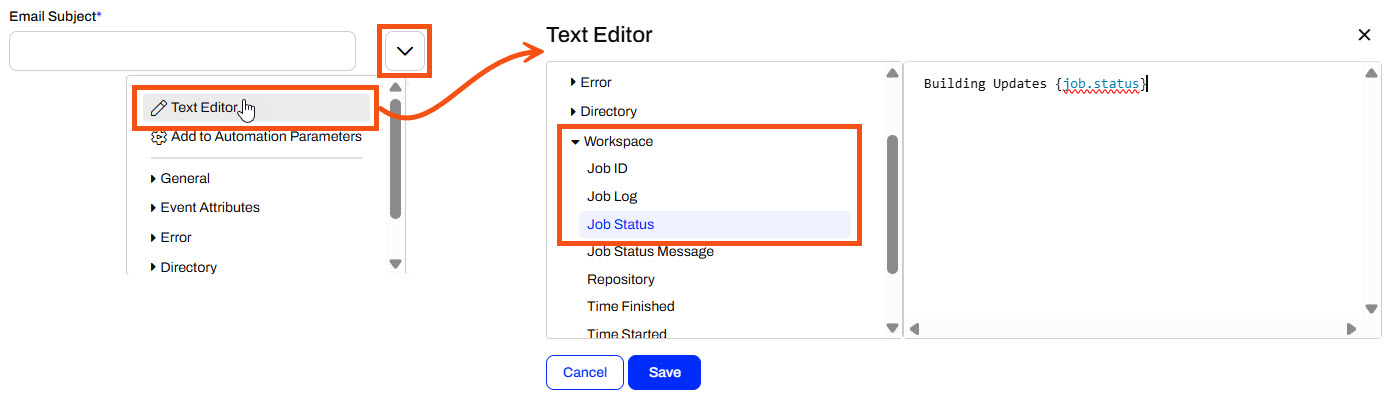Close the Text Editor dialog
This screenshot has height=404, width=1393.
pos(1364,35)
